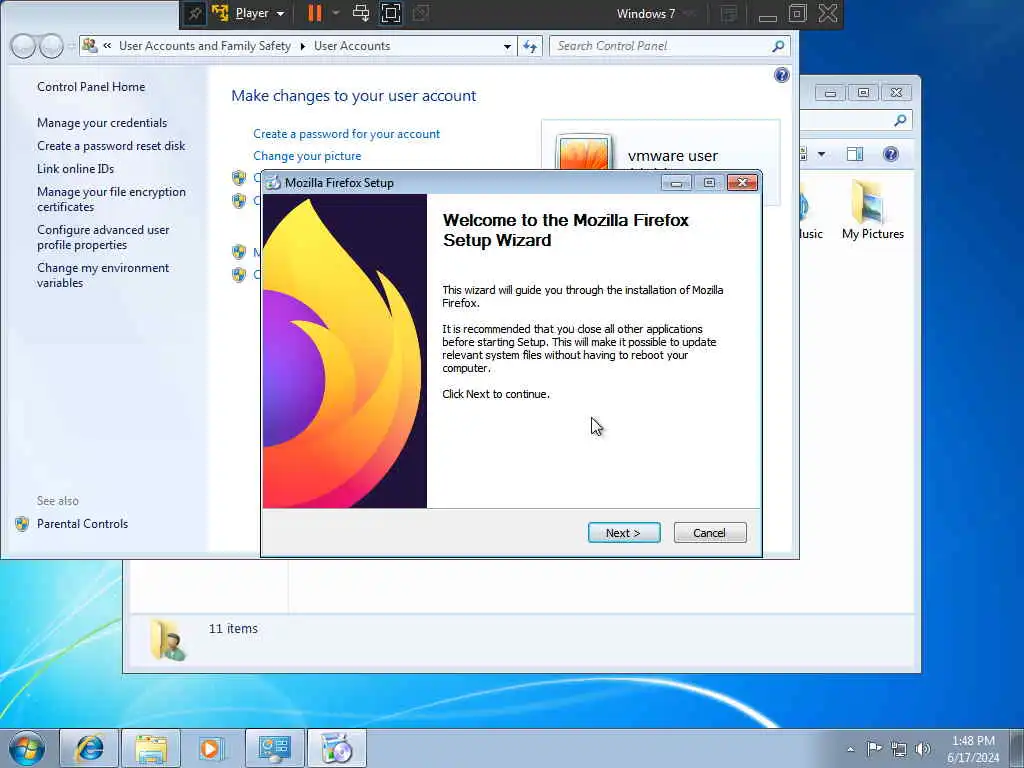Open Create a password for your account
1024x768 pixels.
click(346, 134)
